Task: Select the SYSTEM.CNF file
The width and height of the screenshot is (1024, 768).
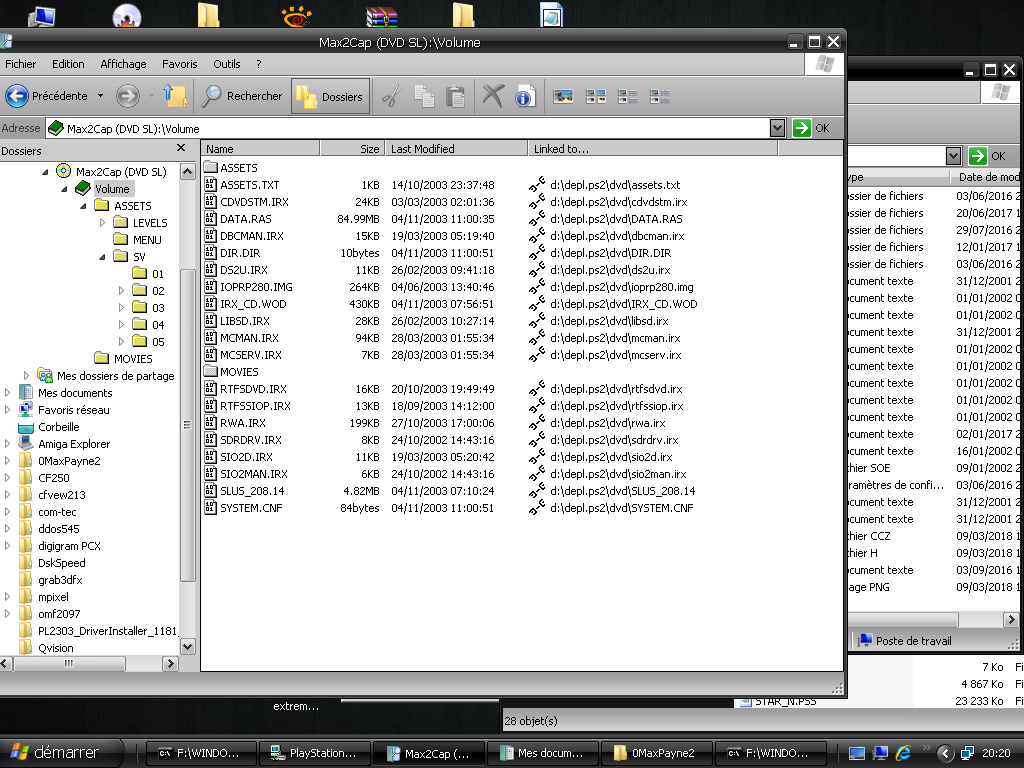Action: click(251, 507)
